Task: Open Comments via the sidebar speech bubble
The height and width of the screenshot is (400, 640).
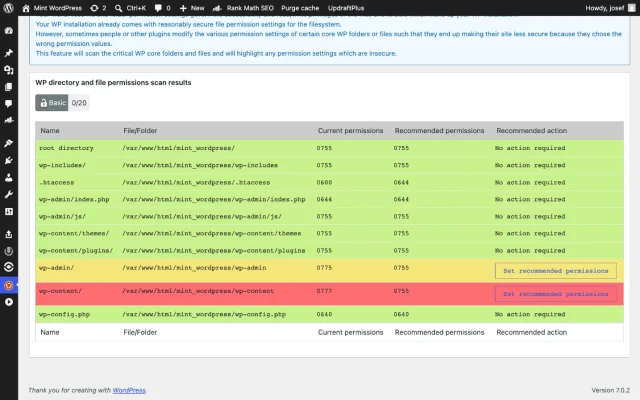Action: (9, 104)
